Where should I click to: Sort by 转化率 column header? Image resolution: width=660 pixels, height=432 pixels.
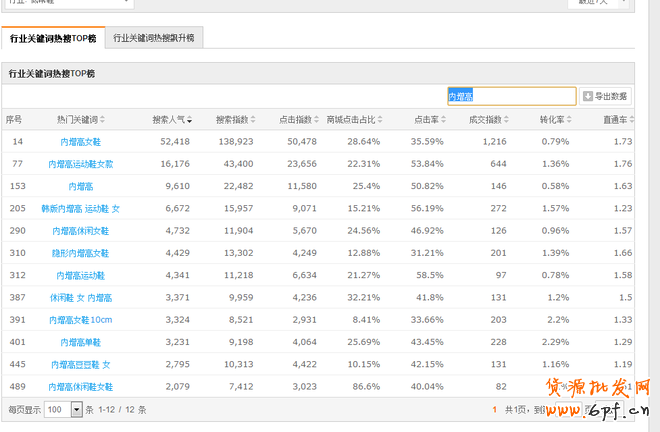pyautogui.click(x=554, y=120)
